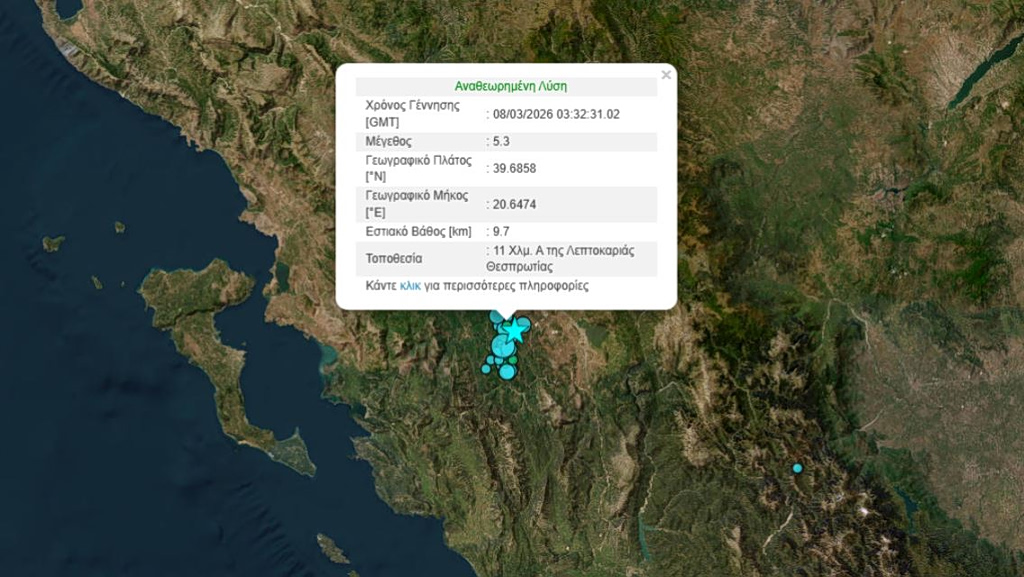
Task: Click the longitude value 20.6474
Action: click(514, 204)
